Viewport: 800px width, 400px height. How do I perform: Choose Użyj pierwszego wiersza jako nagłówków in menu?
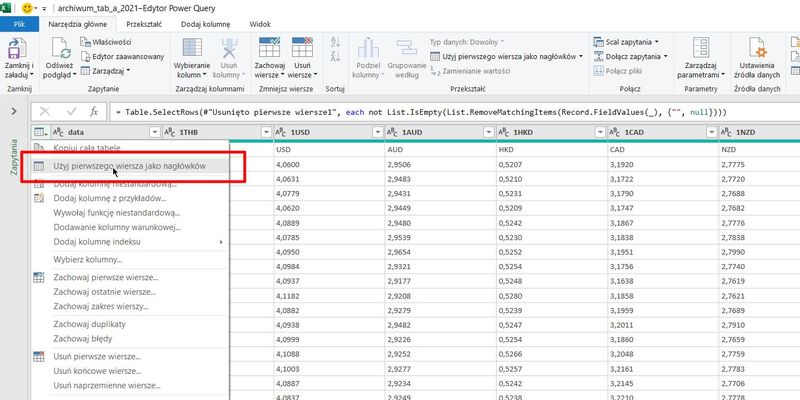coord(129,166)
